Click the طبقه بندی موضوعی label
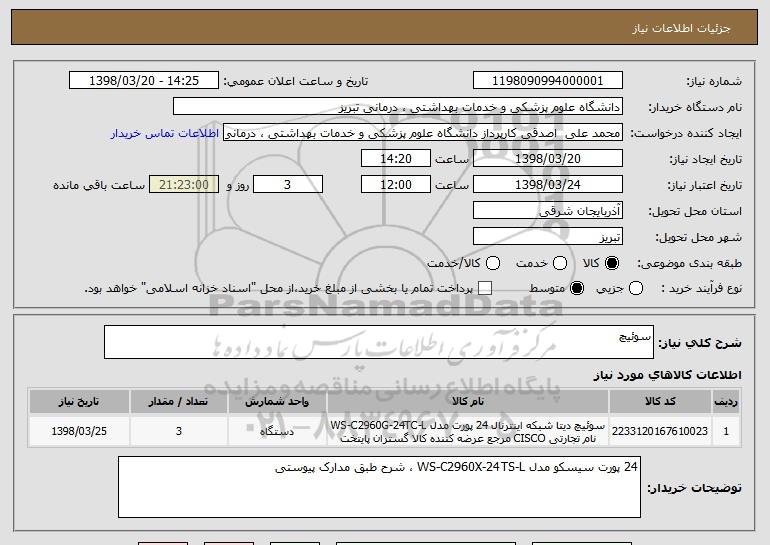 click(x=689, y=264)
